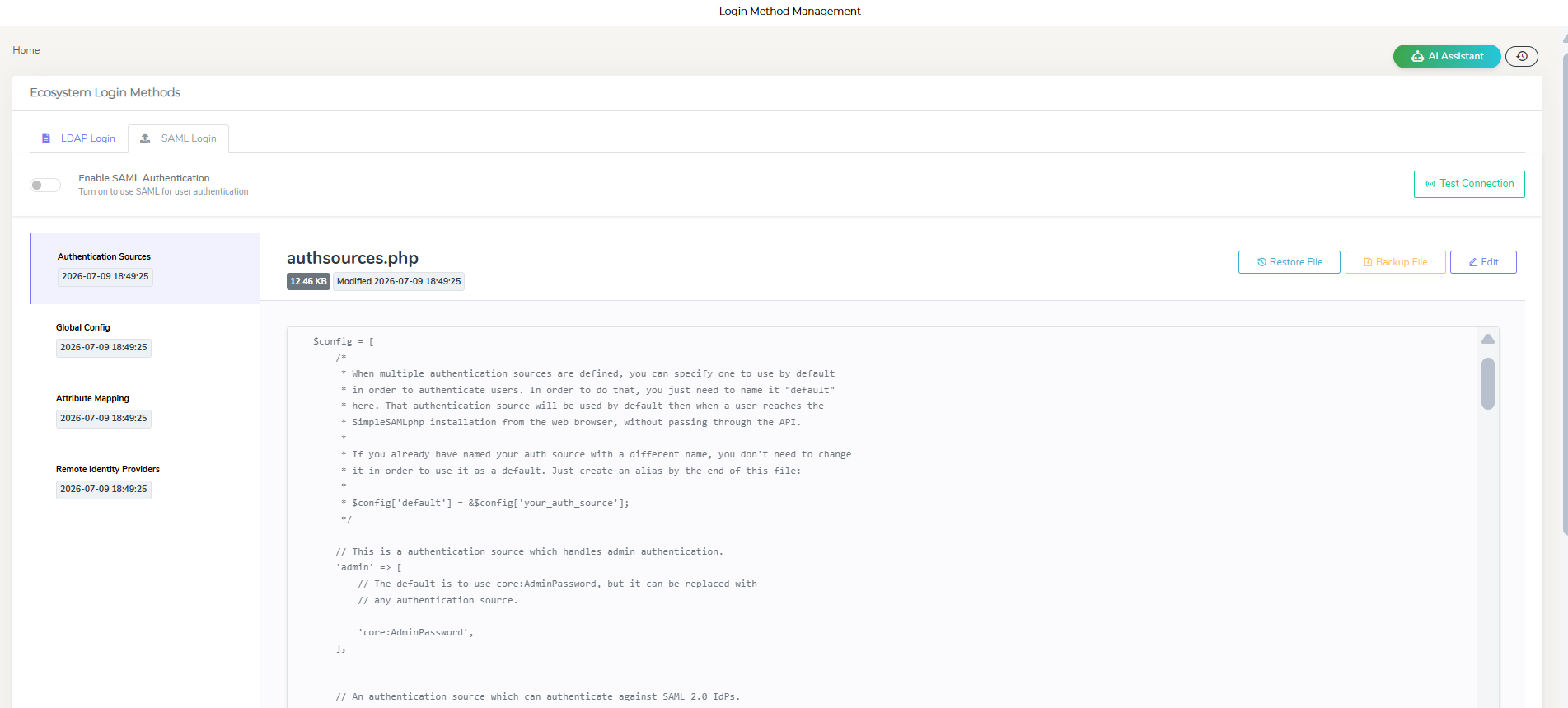Click the Login Method Management page title
The image size is (1568, 708).
coord(789,11)
